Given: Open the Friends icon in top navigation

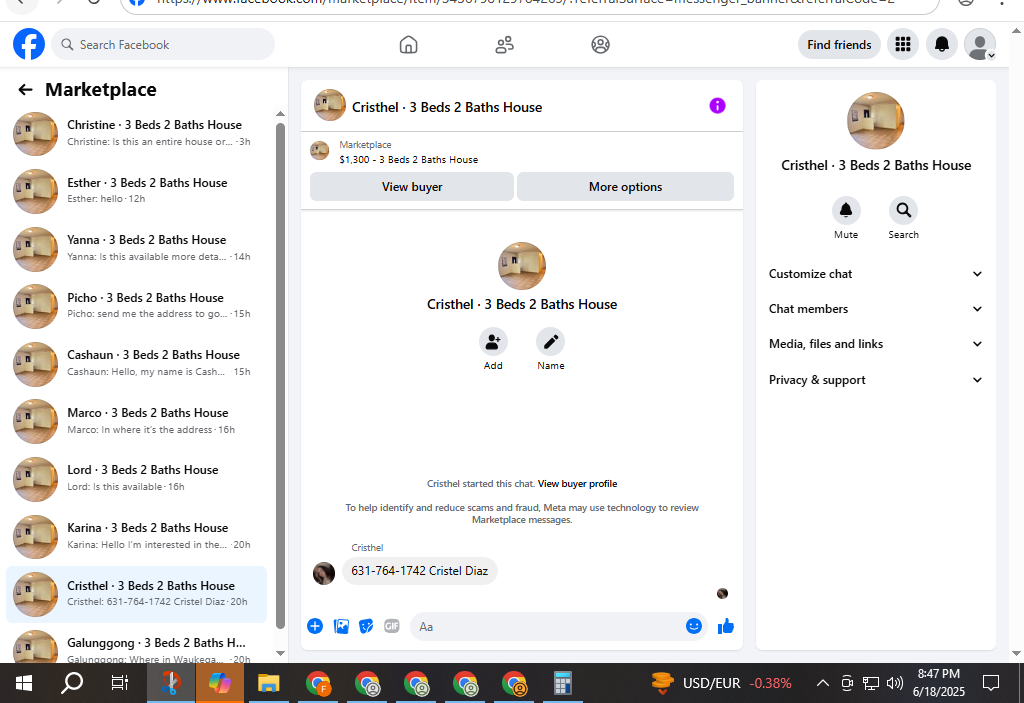Looking at the screenshot, I should pos(504,44).
